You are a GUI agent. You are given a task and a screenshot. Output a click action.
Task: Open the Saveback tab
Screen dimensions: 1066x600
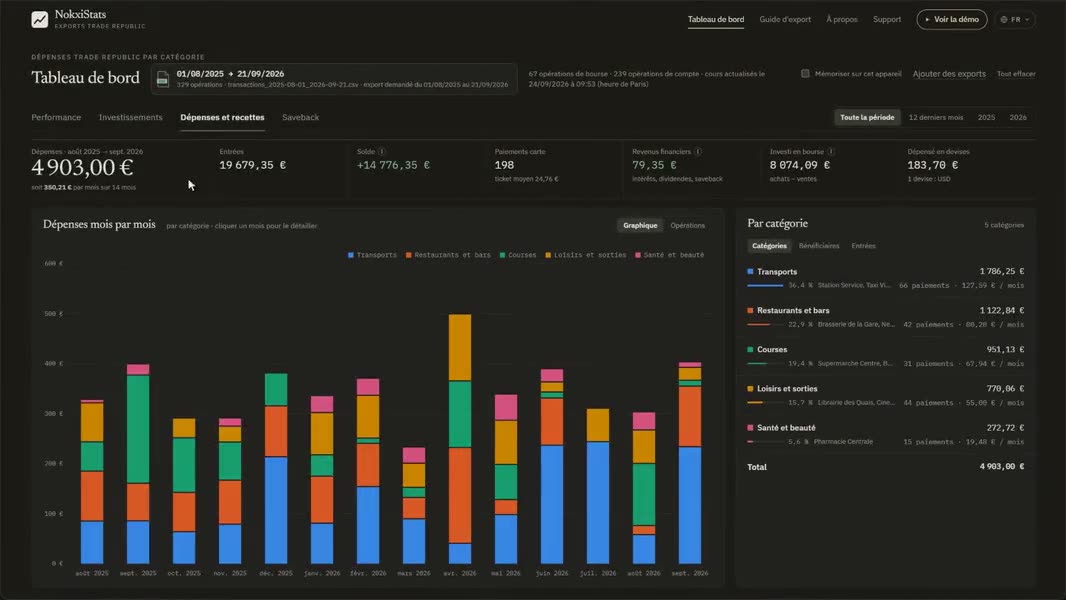pos(300,118)
